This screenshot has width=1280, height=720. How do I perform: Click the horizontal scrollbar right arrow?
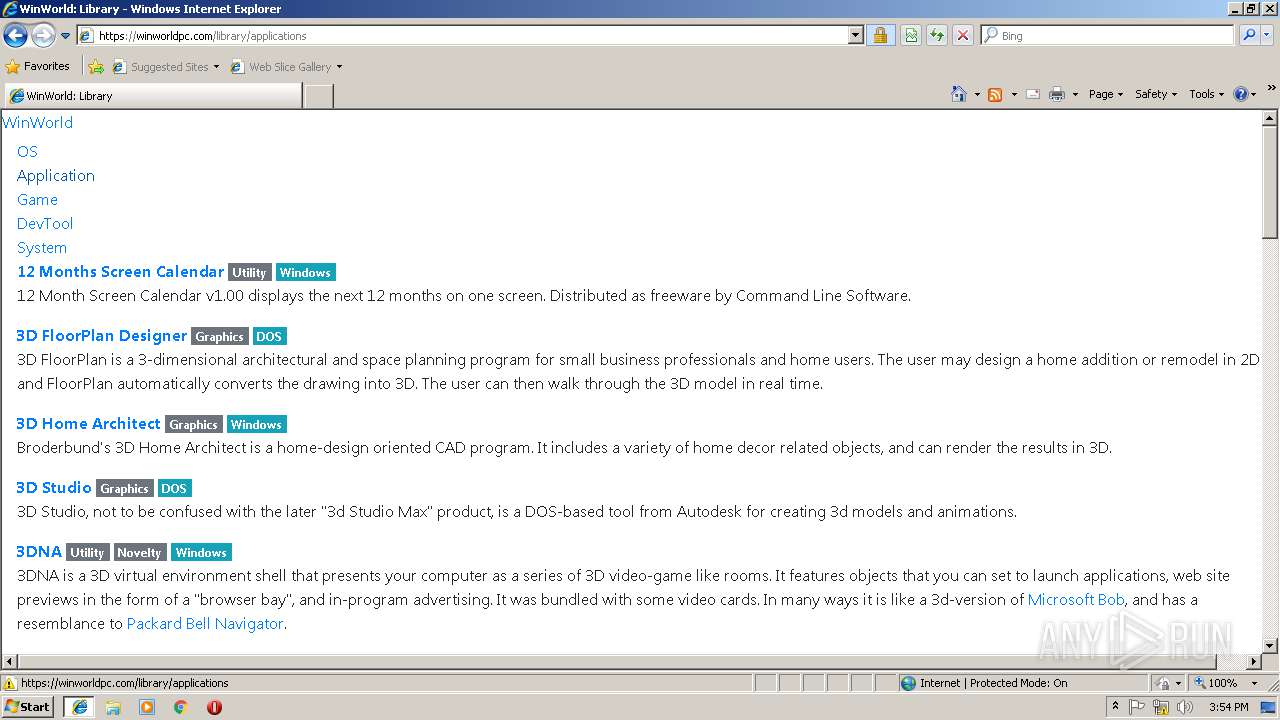[x=1253, y=662]
